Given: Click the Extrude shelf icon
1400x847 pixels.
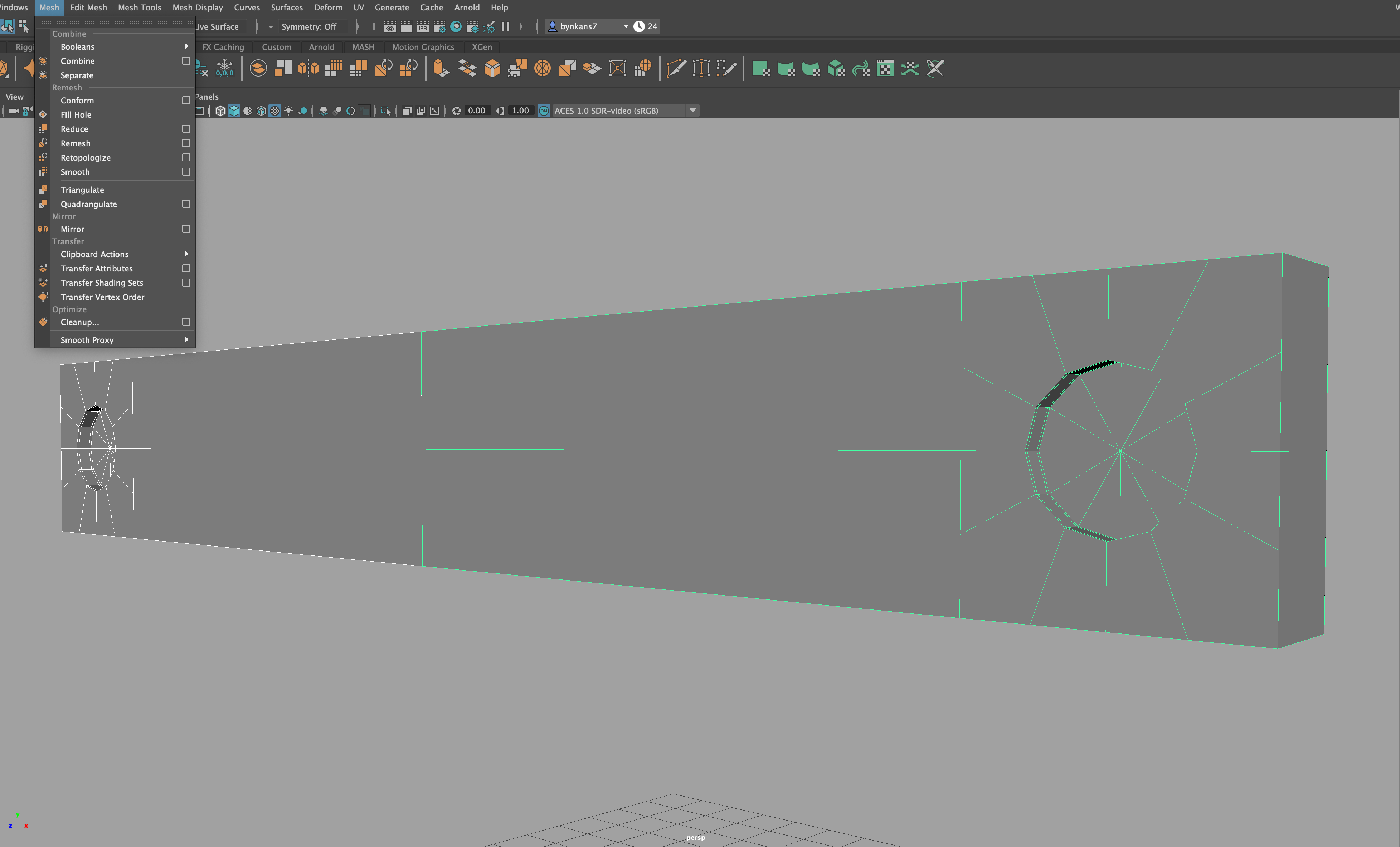Looking at the screenshot, I should click(x=441, y=68).
